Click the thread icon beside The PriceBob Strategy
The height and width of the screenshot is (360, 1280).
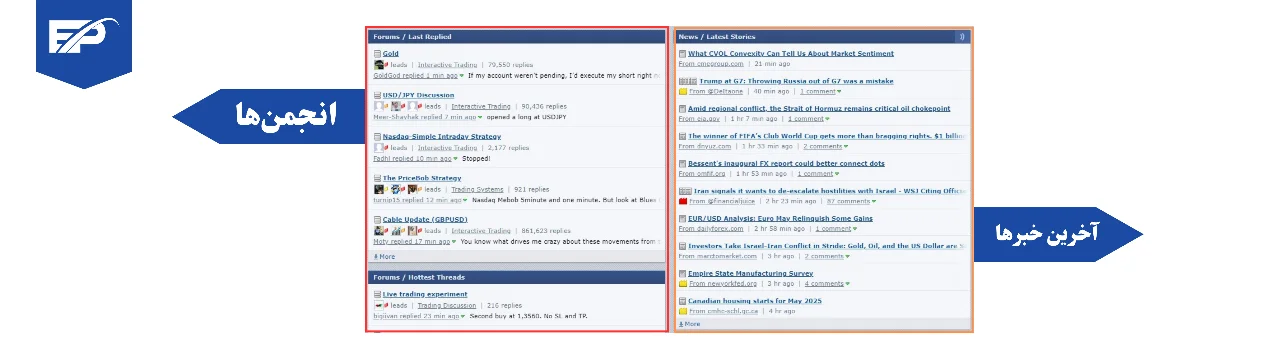coord(377,178)
